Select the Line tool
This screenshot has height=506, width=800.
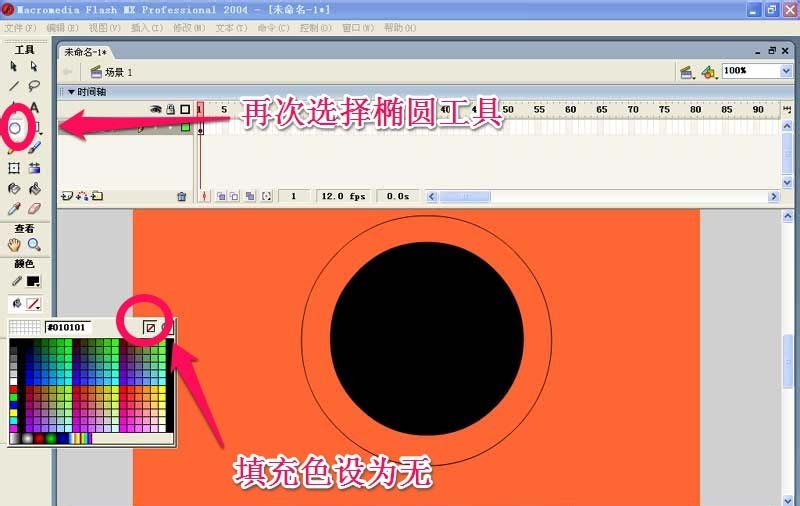pos(14,86)
